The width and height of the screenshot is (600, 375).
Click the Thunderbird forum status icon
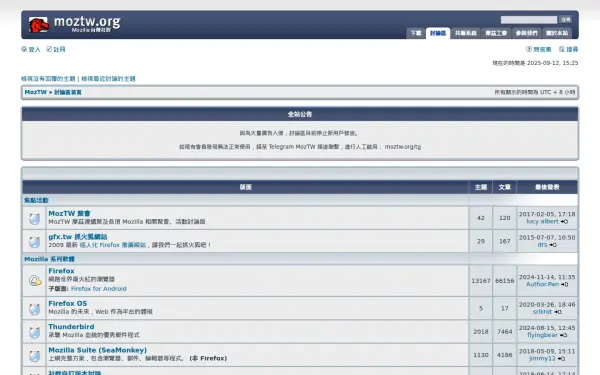34,332
